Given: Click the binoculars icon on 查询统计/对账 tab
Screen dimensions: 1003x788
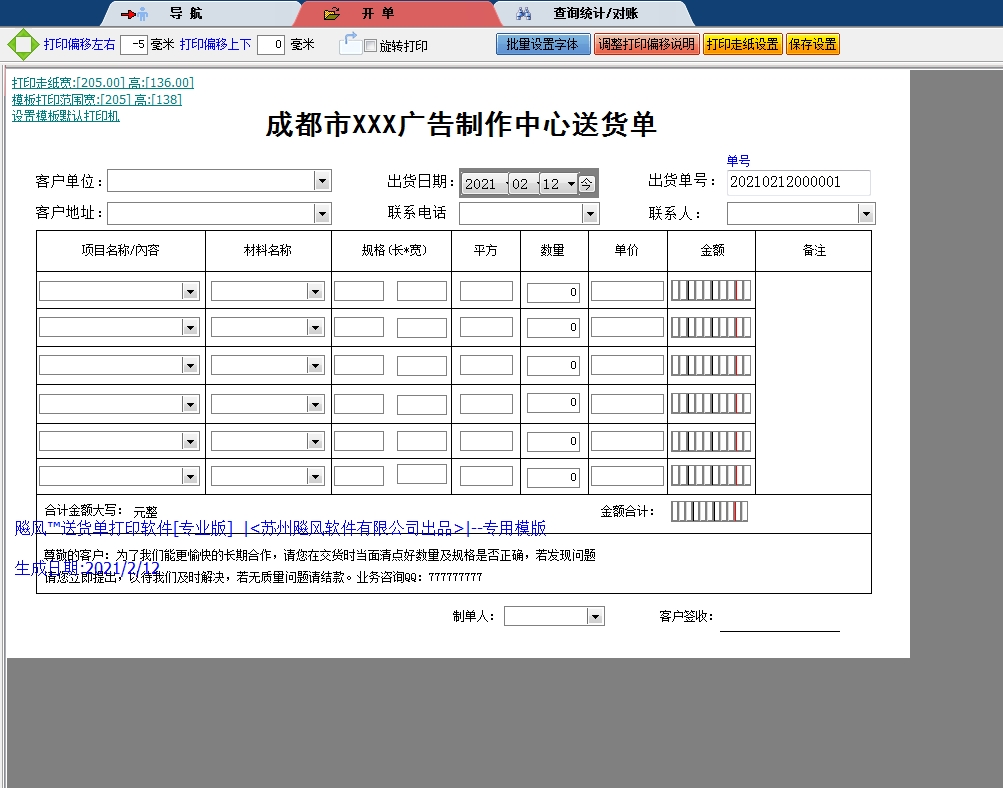Looking at the screenshot, I should (524, 14).
